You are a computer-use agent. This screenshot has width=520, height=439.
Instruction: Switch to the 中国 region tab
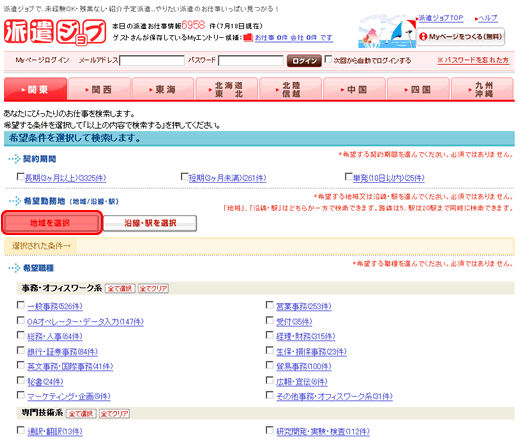tap(354, 89)
